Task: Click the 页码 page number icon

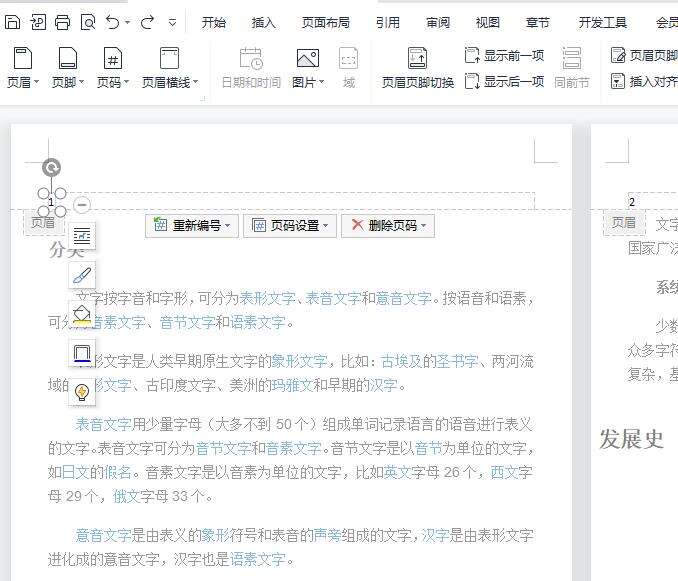Action: [112, 58]
